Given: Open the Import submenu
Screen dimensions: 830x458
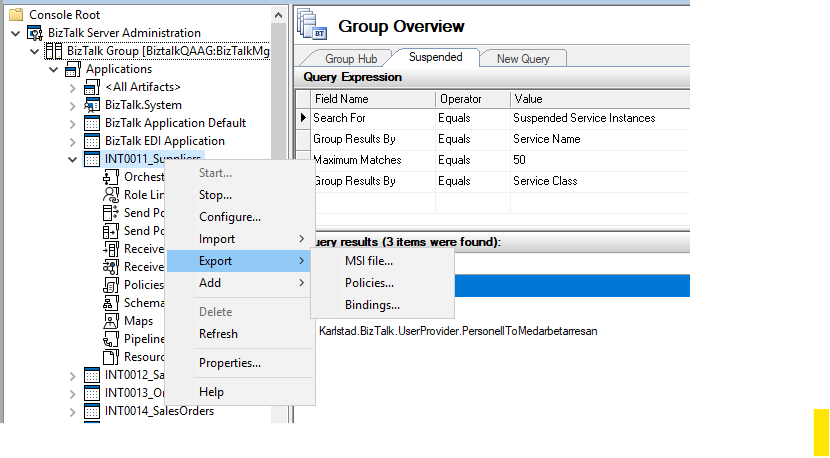Looking at the screenshot, I should pyautogui.click(x=240, y=239).
